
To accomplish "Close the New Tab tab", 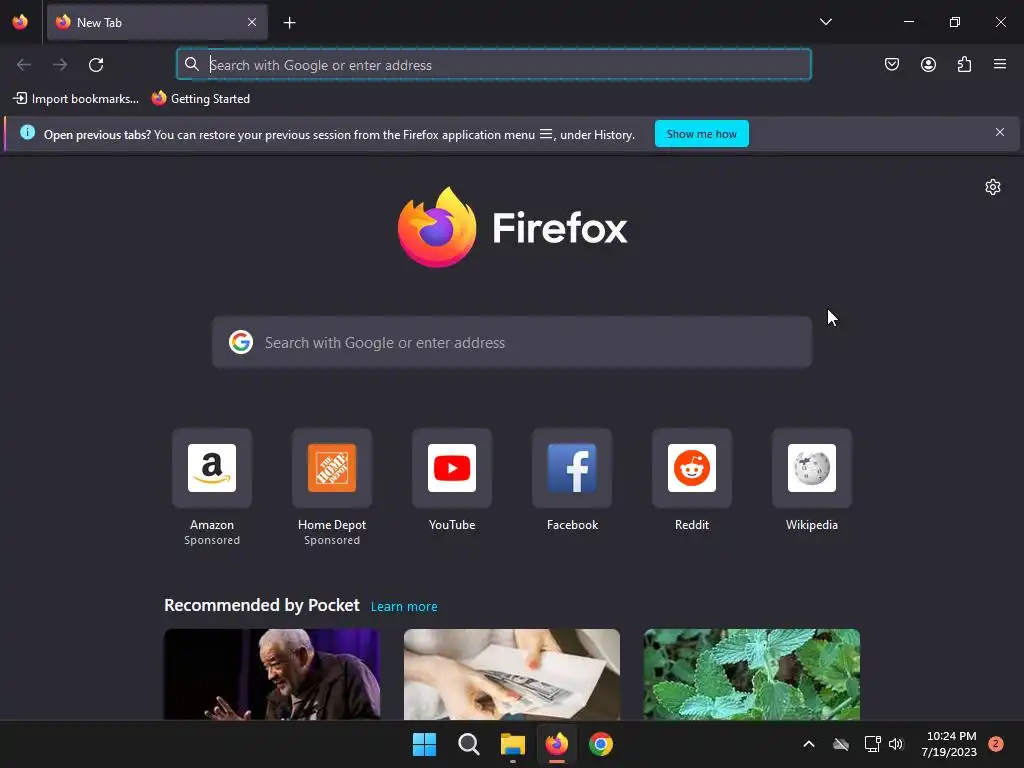I will pos(252,22).
